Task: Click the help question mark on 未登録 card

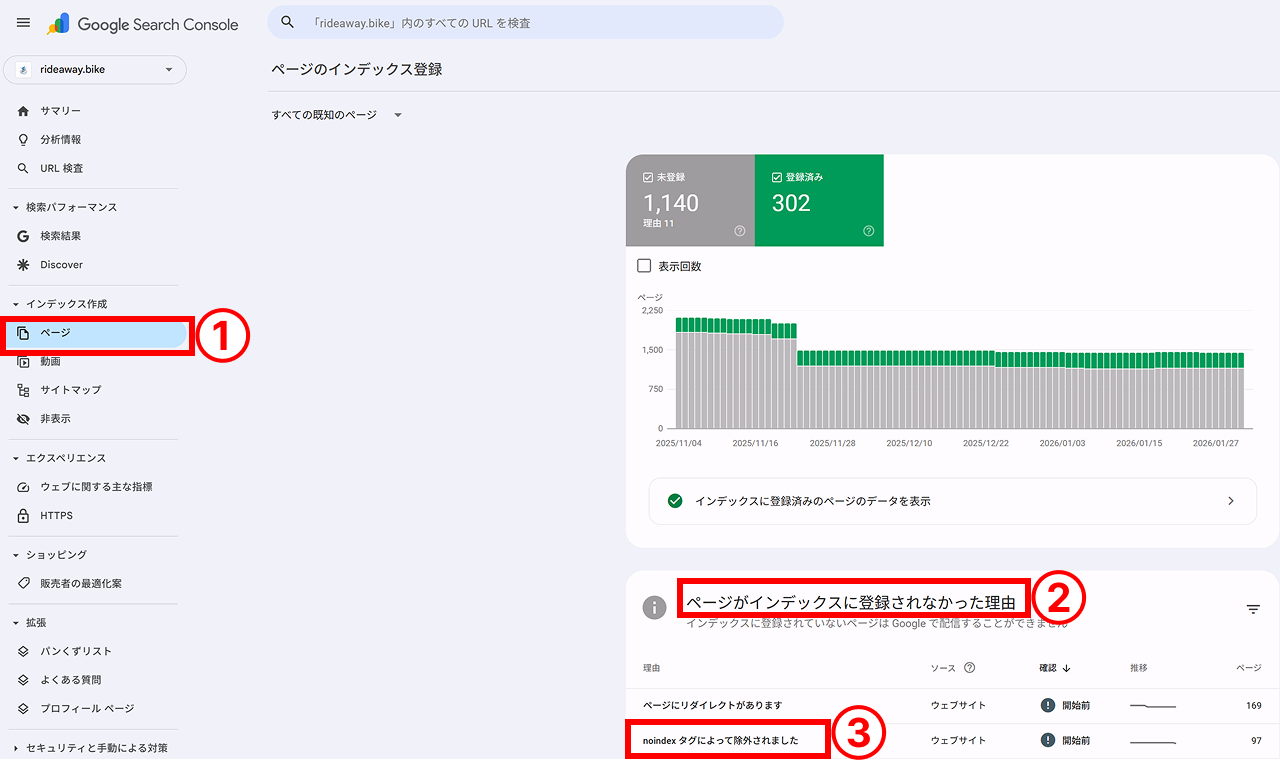Action: (x=739, y=230)
